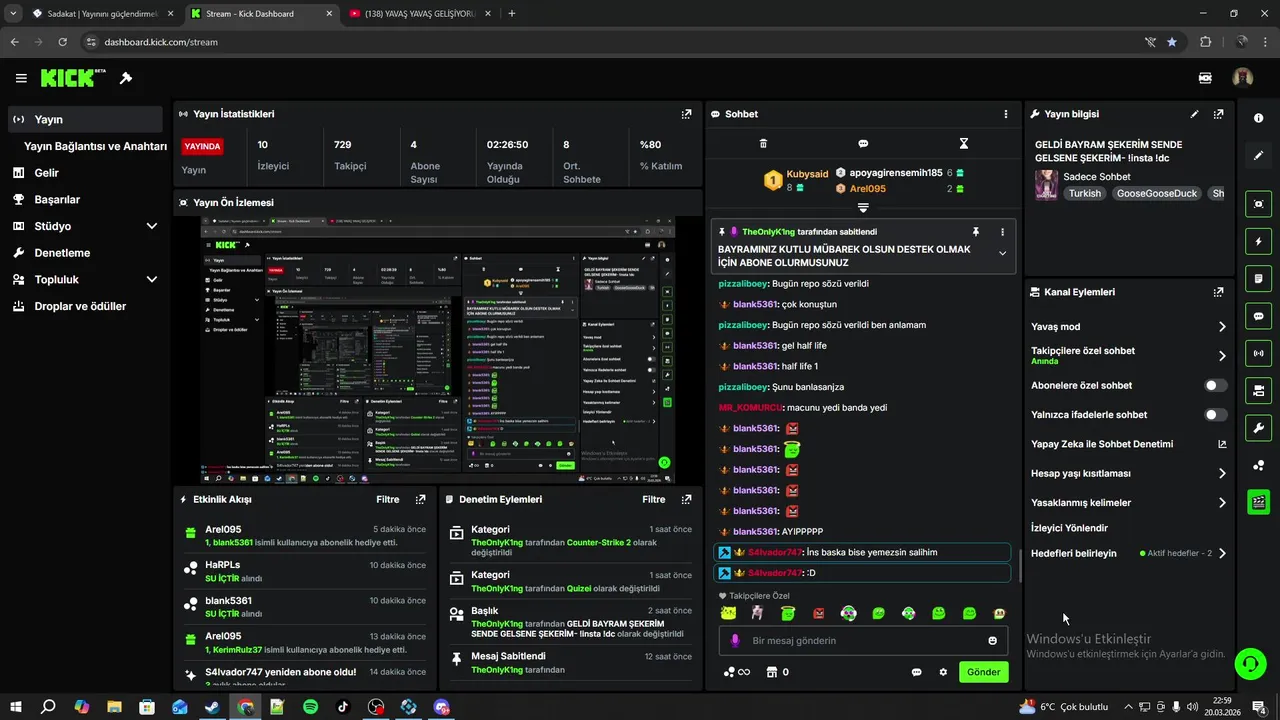Open emoji picker in message field
Image resolution: width=1280 pixels, height=720 pixels.
pyautogui.click(x=992, y=641)
